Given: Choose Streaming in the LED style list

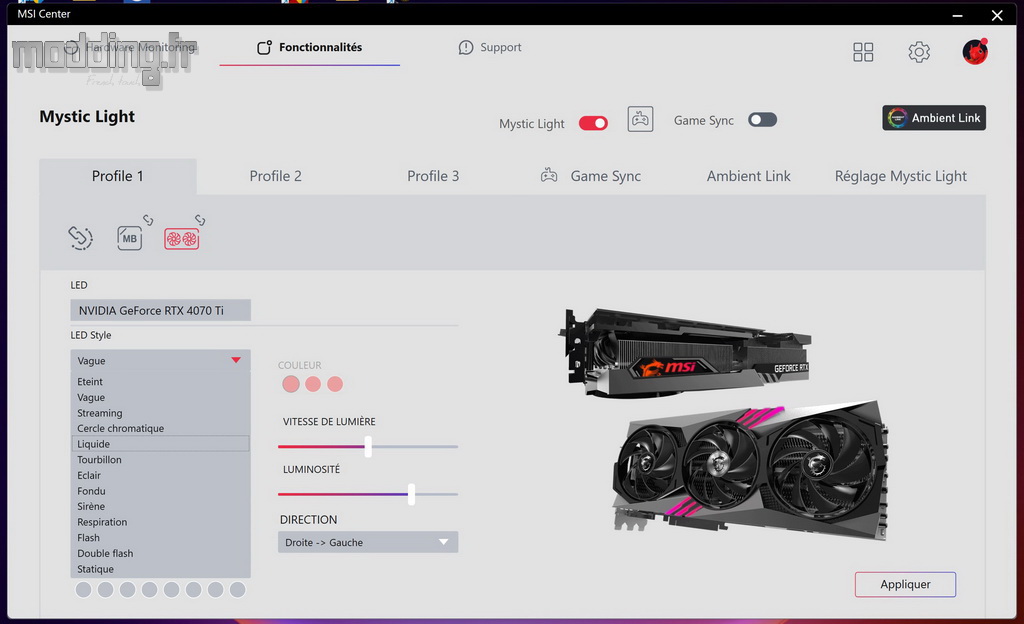Looking at the screenshot, I should pos(161,413).
